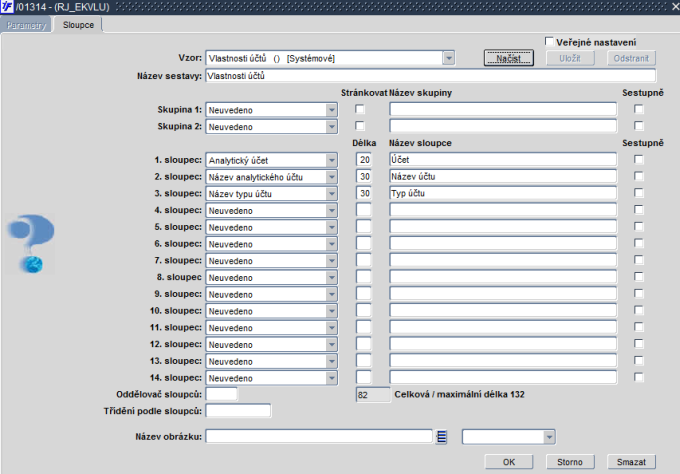This screenshot has width=680, height=474.
Task: Open the dropdown right of Název obrázku
Action: pyautogui.click(x=549, y=437)
